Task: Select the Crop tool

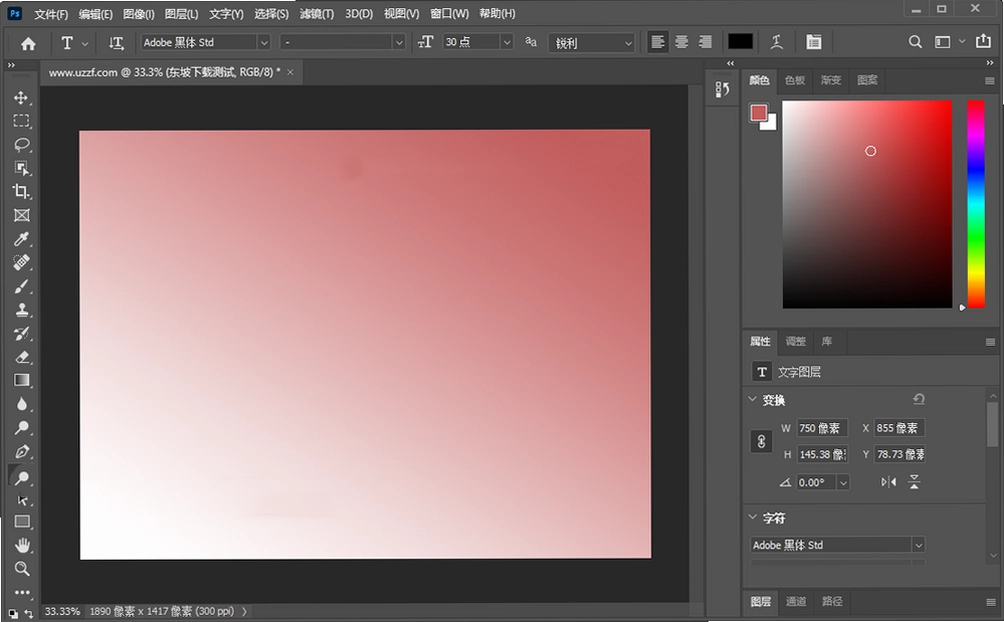Action: (21, 192)
